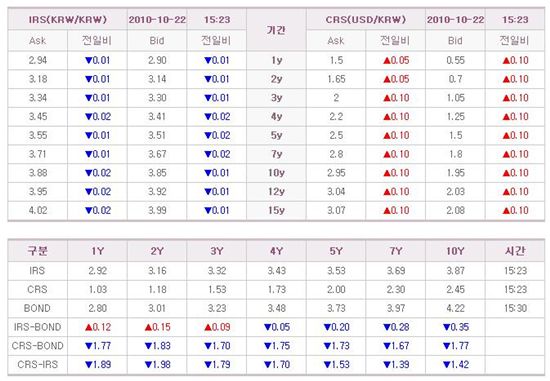550x381 pixels.
Task: Click the 1y period row label
Action: (x=276, y=60)
